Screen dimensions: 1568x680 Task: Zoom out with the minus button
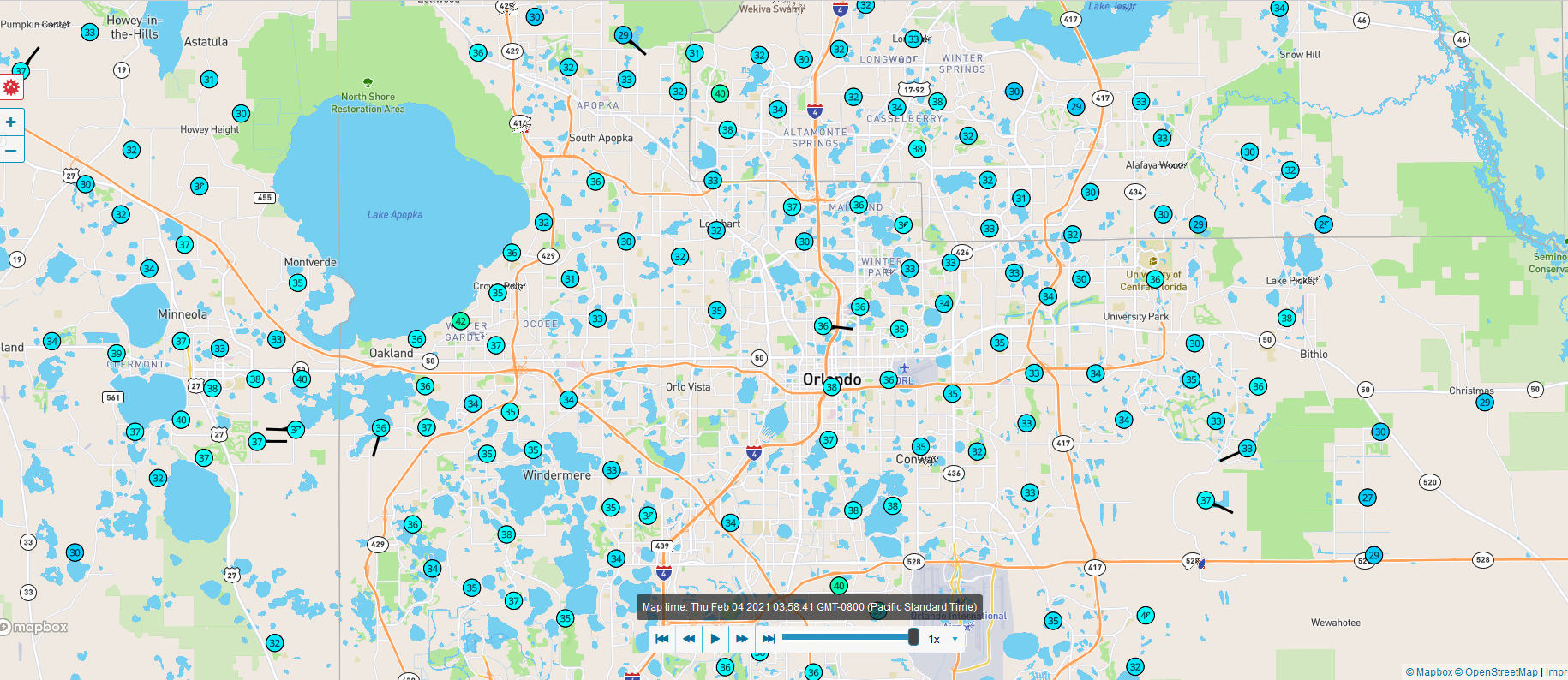(x=11, y=150)
